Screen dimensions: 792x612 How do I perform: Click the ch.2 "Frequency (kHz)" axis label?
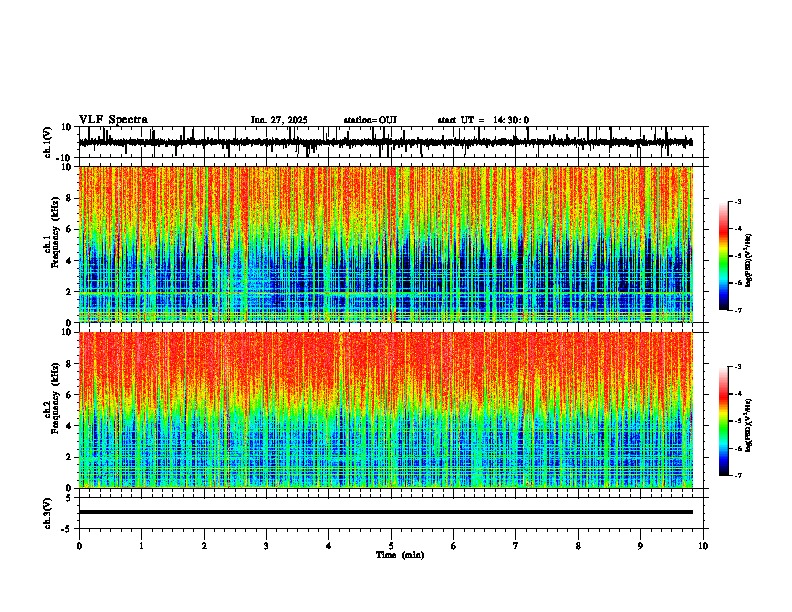(x=56, y=398)
